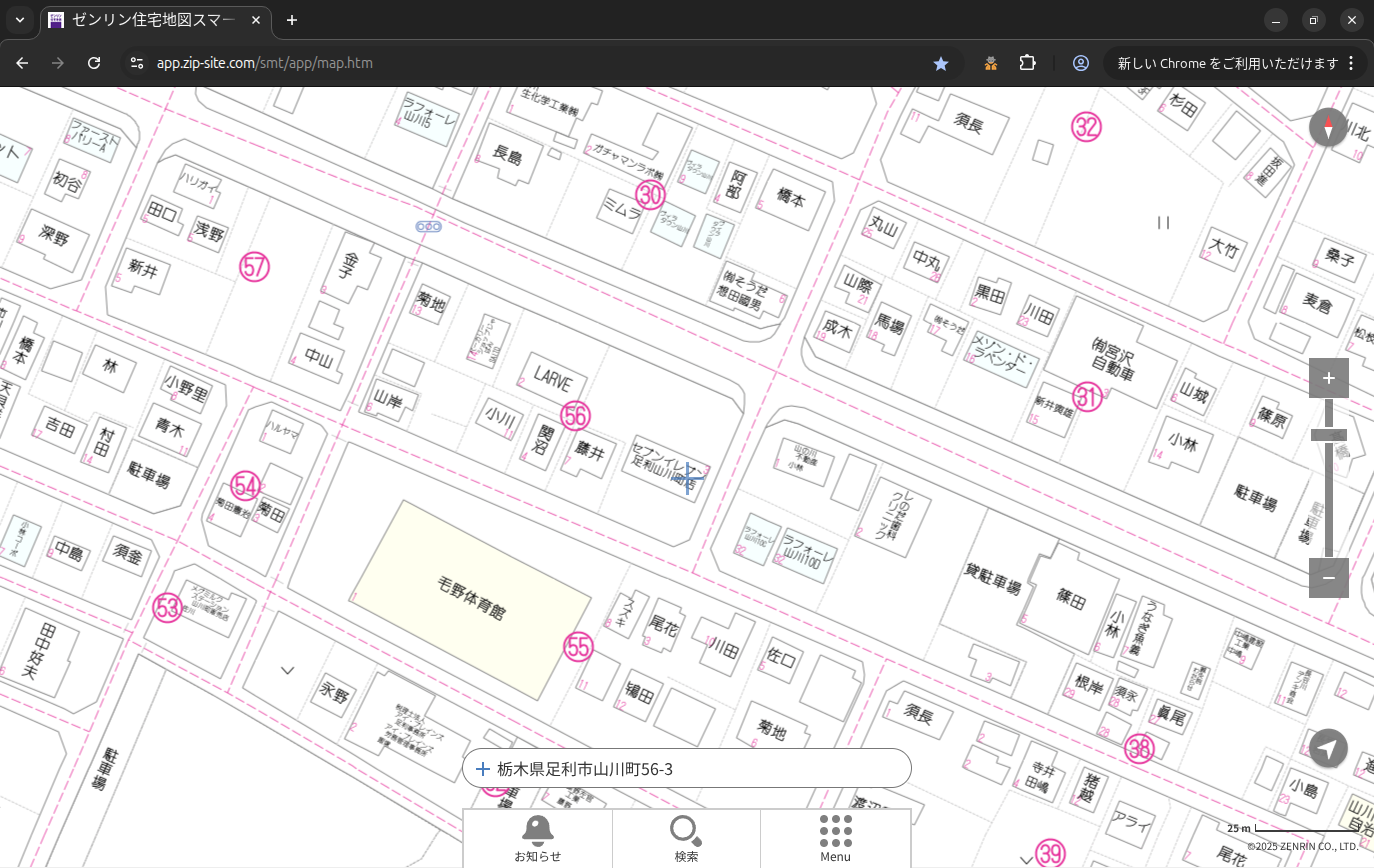Click block number 30 marker

(650, 194)
